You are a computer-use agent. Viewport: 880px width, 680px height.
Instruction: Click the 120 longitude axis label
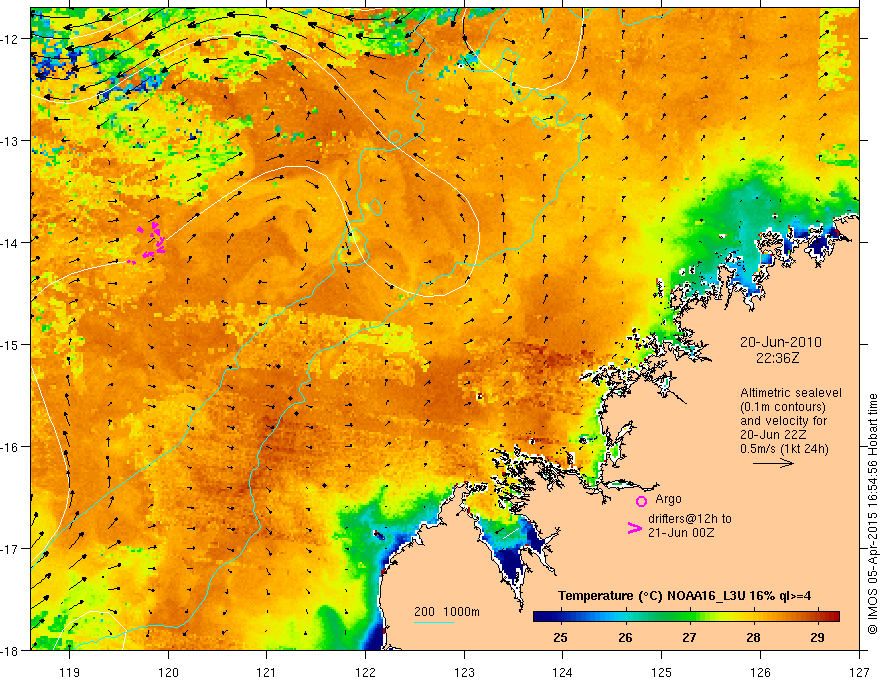click(168, 672)
